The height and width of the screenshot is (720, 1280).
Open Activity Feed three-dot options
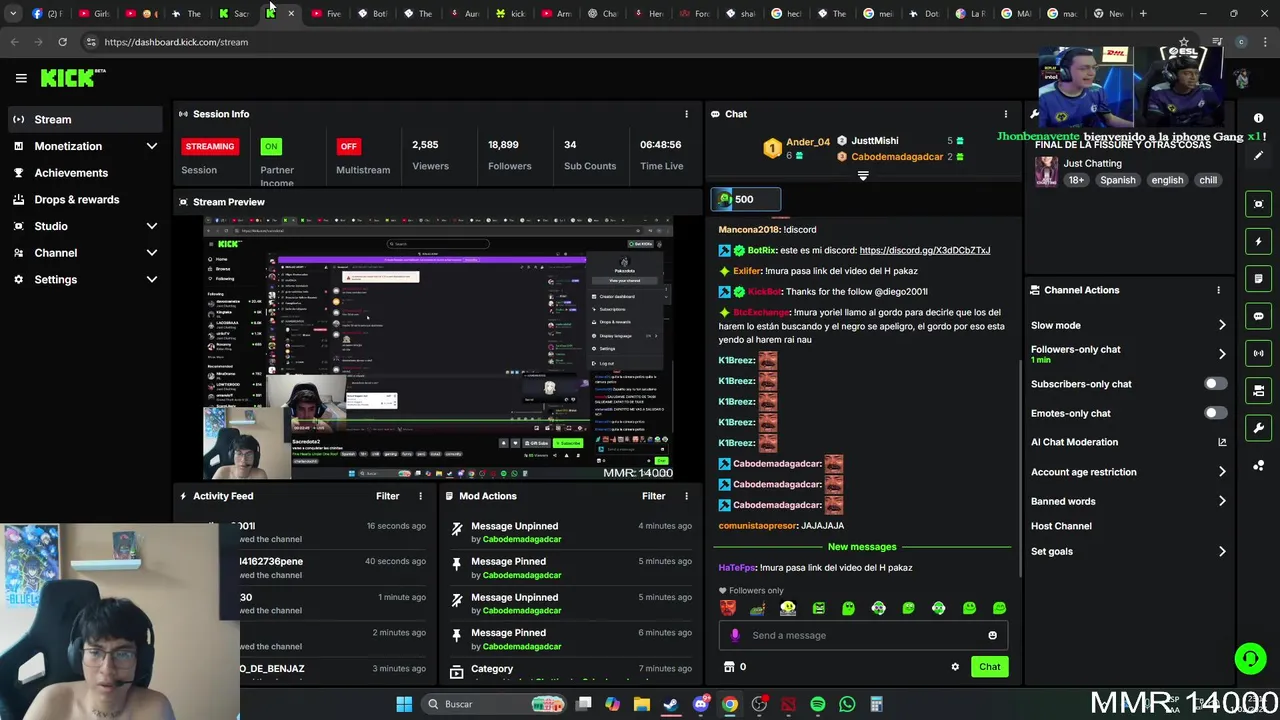(x=420, y=496)
